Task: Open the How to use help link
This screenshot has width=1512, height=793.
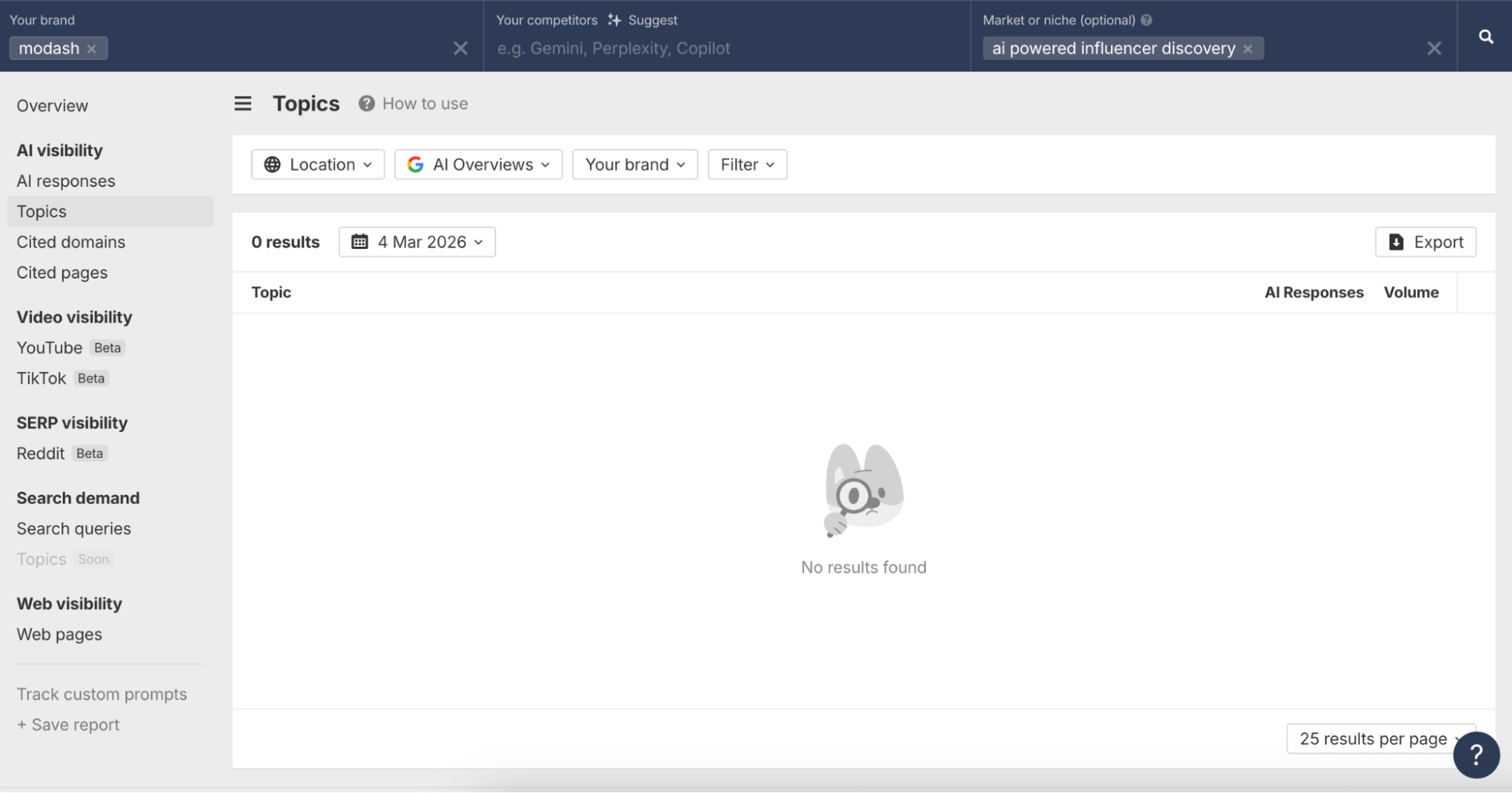Action: click(x=414, y=104)
